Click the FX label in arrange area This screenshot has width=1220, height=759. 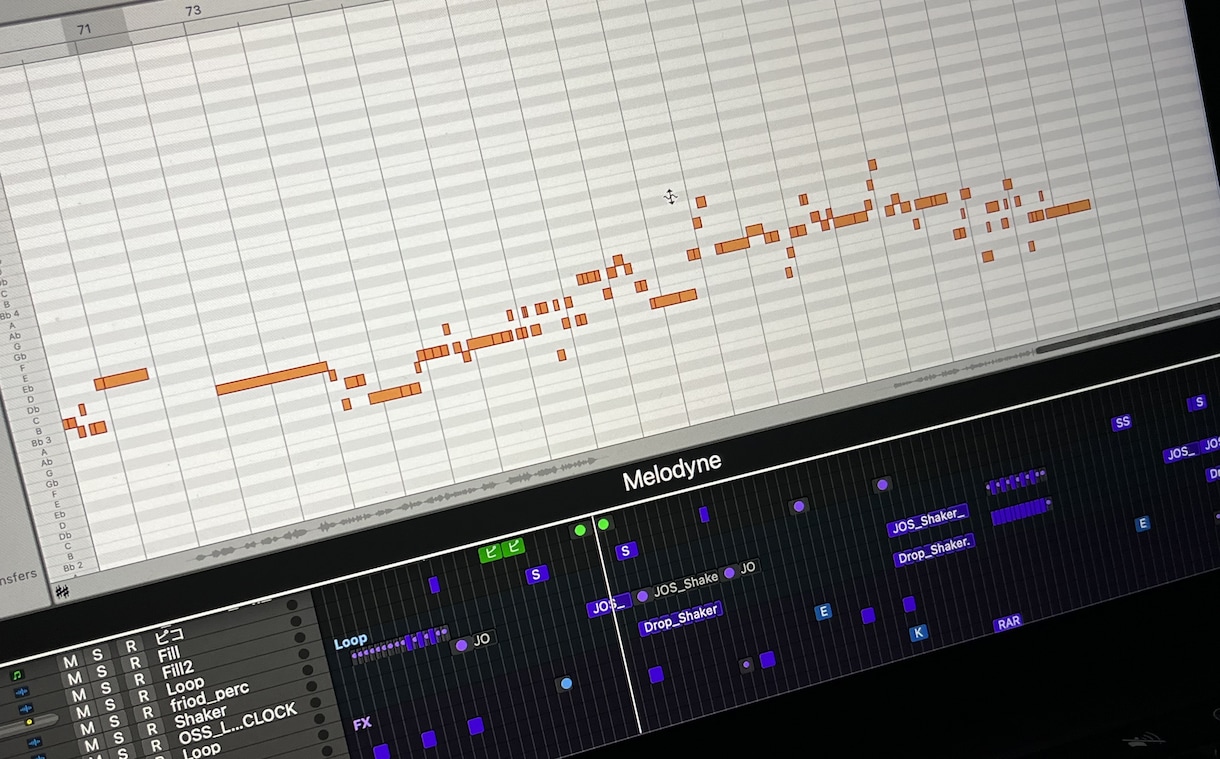click(x=362, y=723)
